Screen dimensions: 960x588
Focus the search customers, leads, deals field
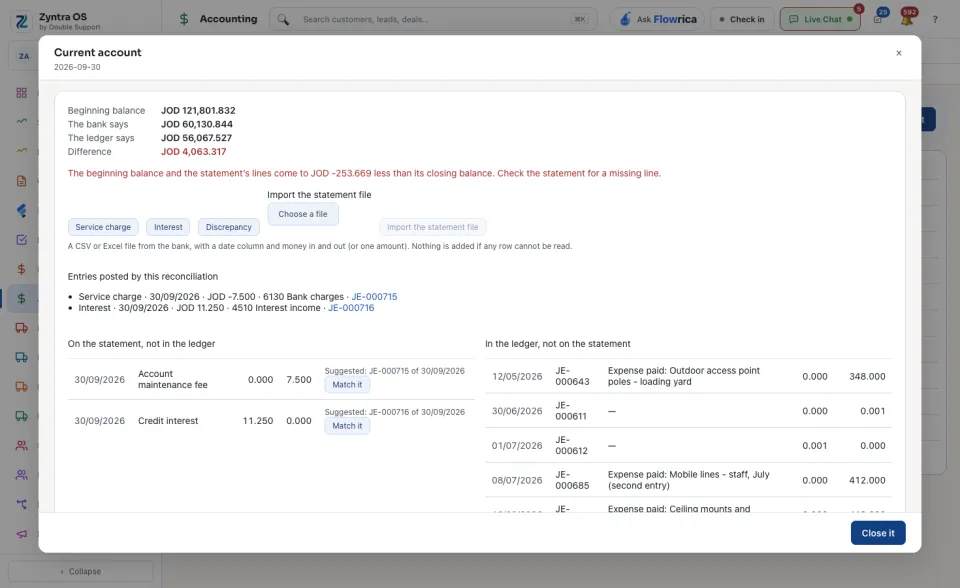(x=433, y=20)
